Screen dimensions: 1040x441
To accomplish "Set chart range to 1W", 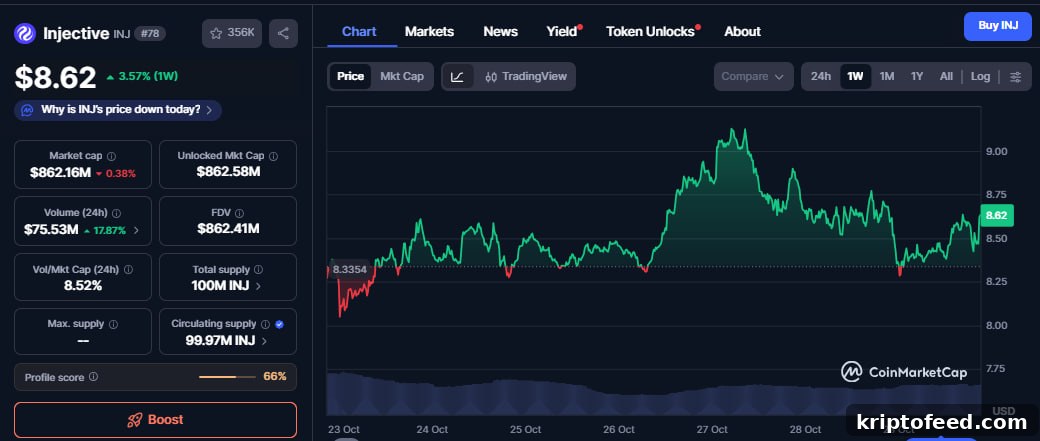I will coord(856,76).
